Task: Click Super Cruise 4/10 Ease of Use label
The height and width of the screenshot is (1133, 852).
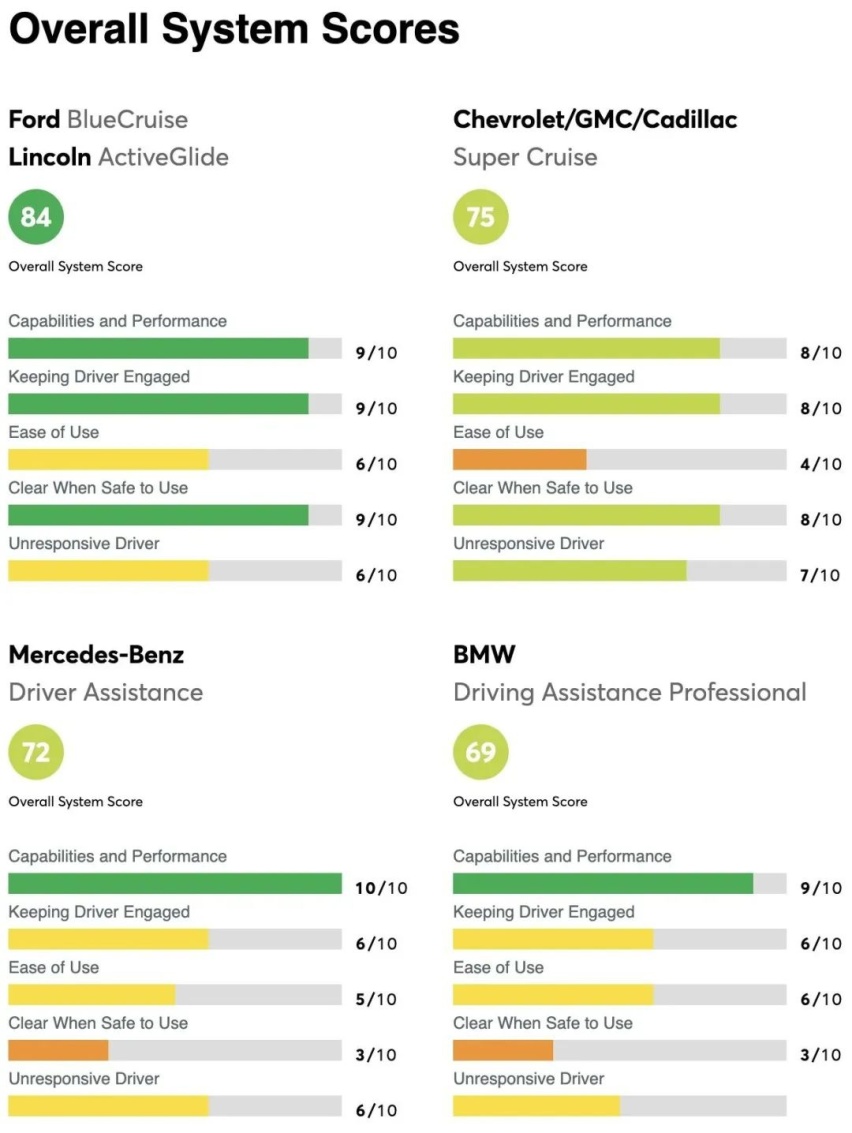Action: [821, 464]
